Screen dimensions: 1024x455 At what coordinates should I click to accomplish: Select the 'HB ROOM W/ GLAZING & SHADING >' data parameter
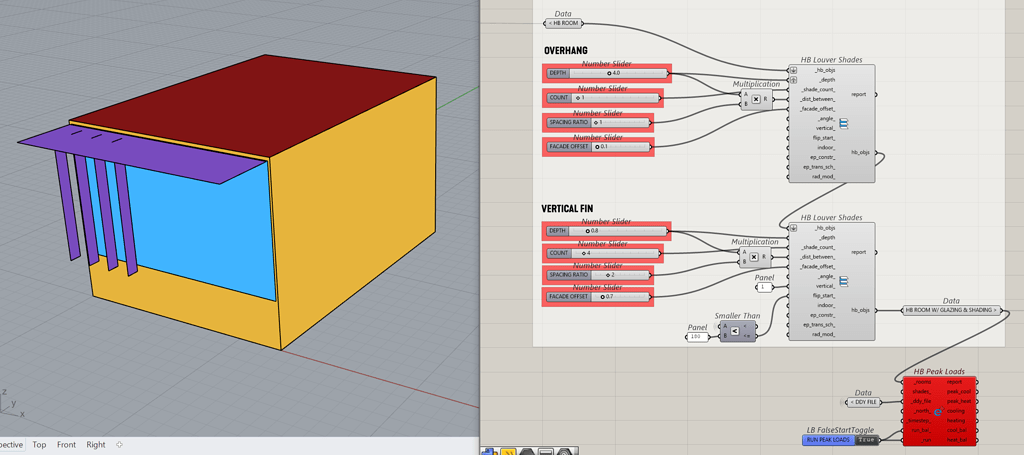click(952, 310)
